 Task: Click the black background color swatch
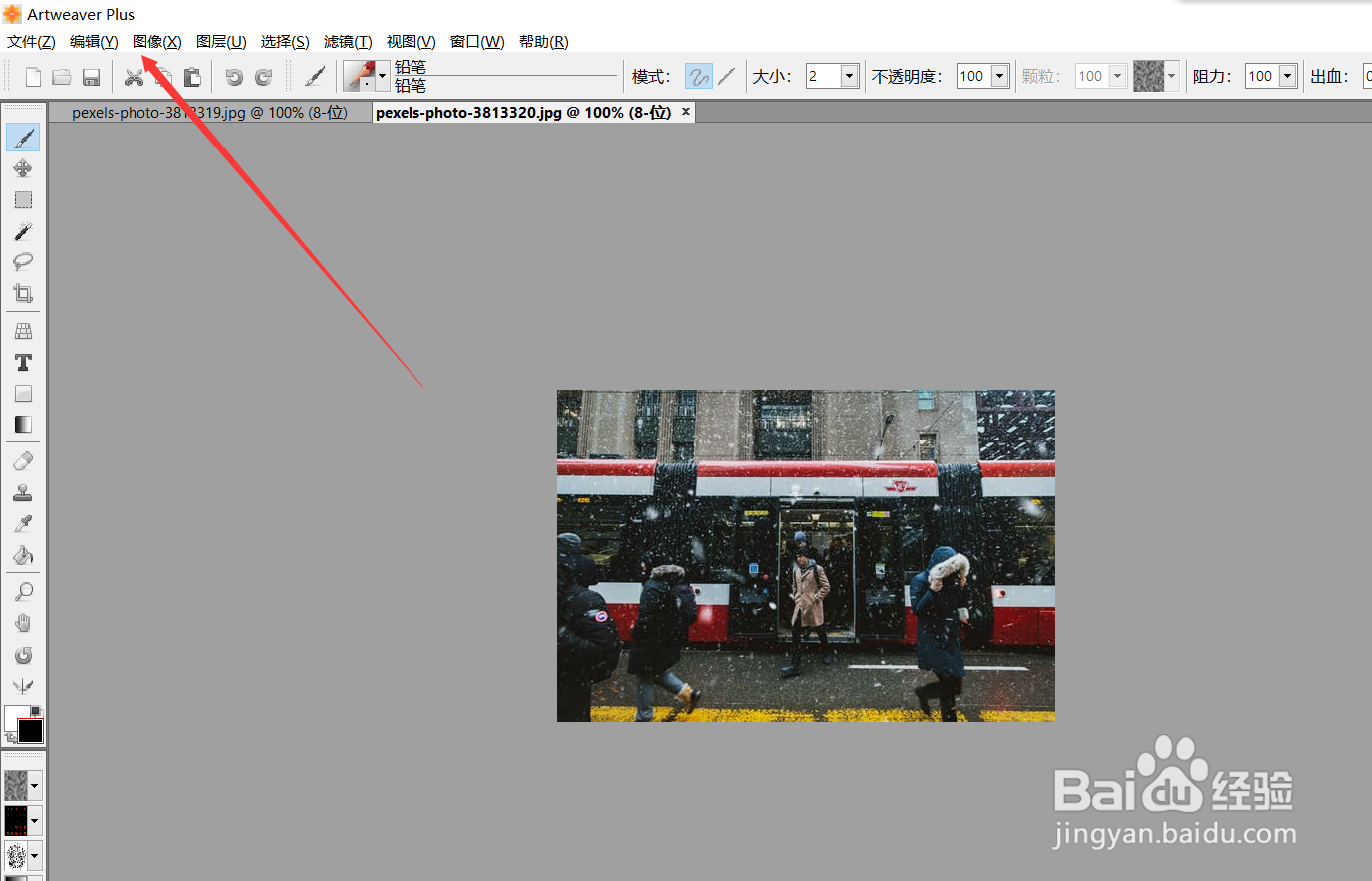[31, 732]
